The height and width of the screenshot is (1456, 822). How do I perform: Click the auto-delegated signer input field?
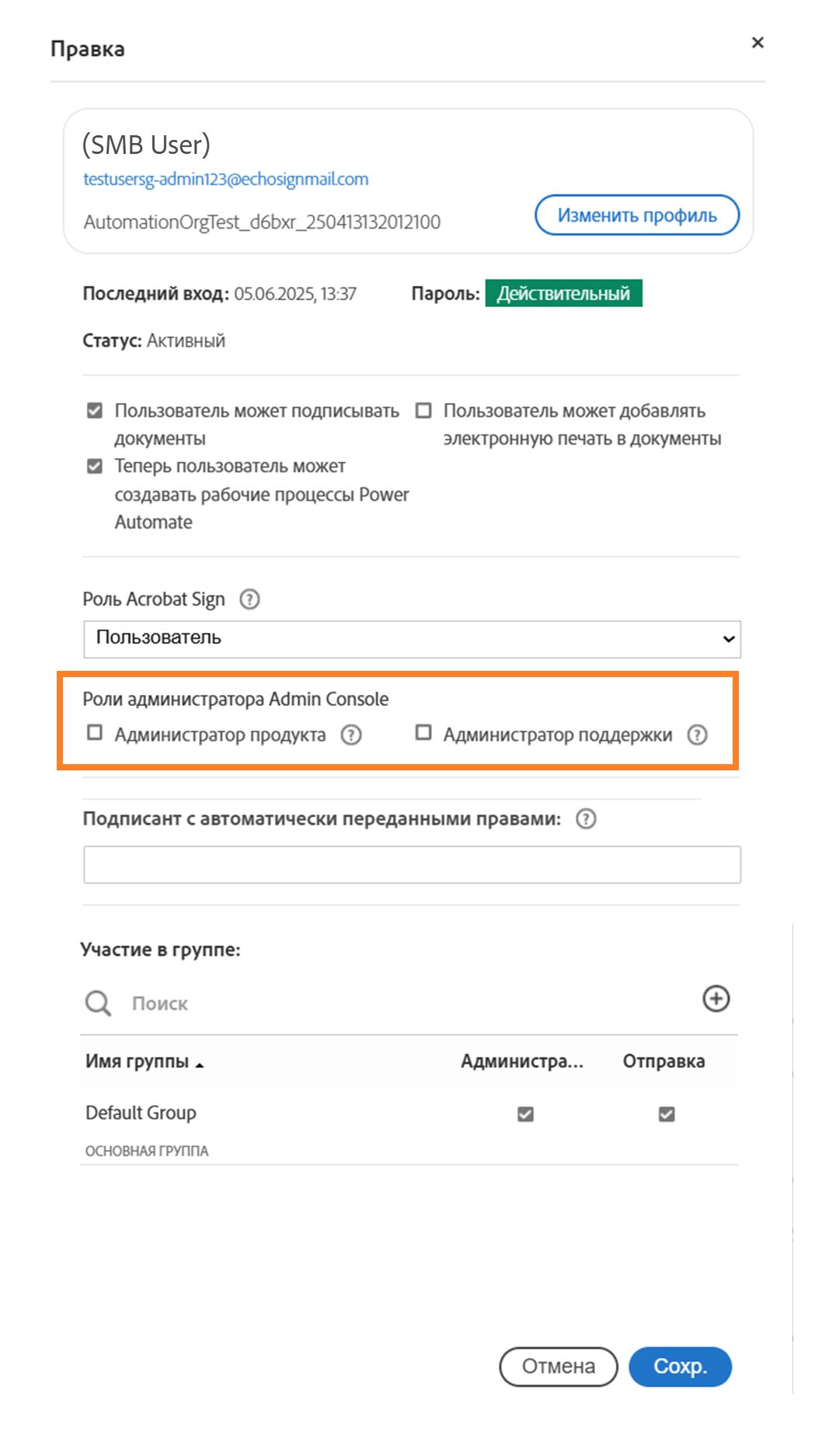pyautogui.click(x=412, y=864)
